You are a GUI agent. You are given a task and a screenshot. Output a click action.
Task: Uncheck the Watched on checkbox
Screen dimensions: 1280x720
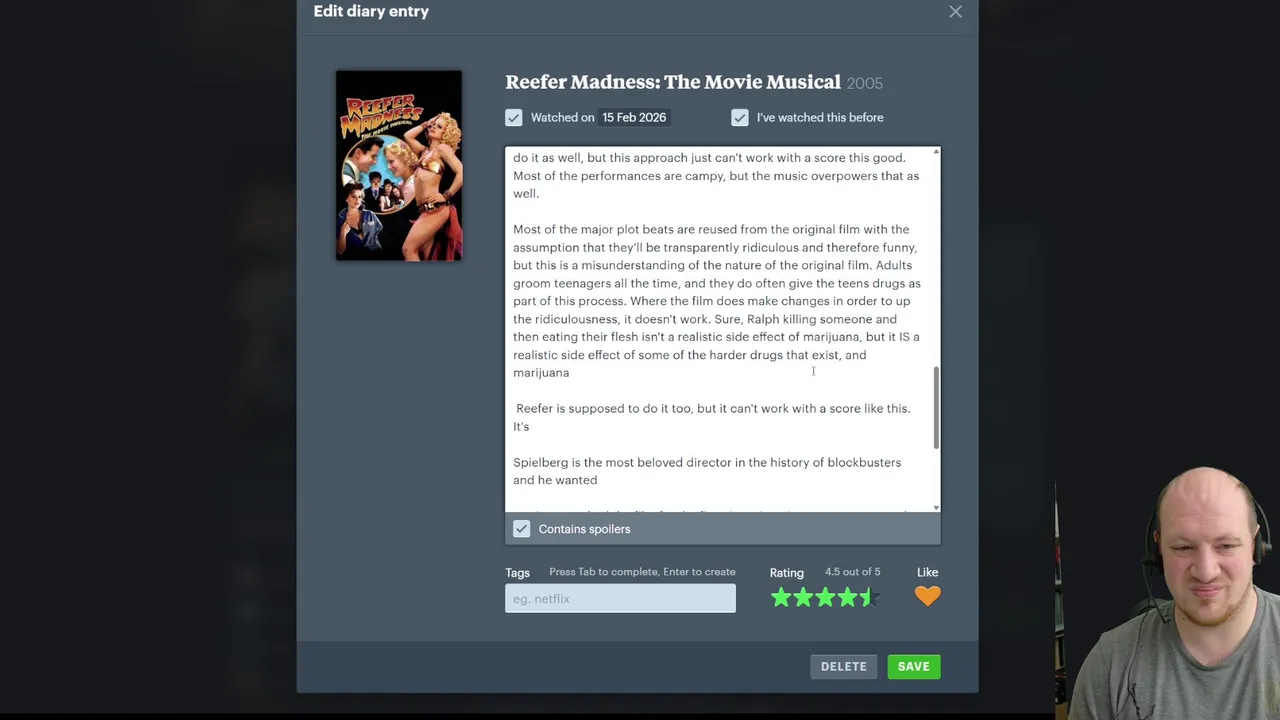pos(513,118)
